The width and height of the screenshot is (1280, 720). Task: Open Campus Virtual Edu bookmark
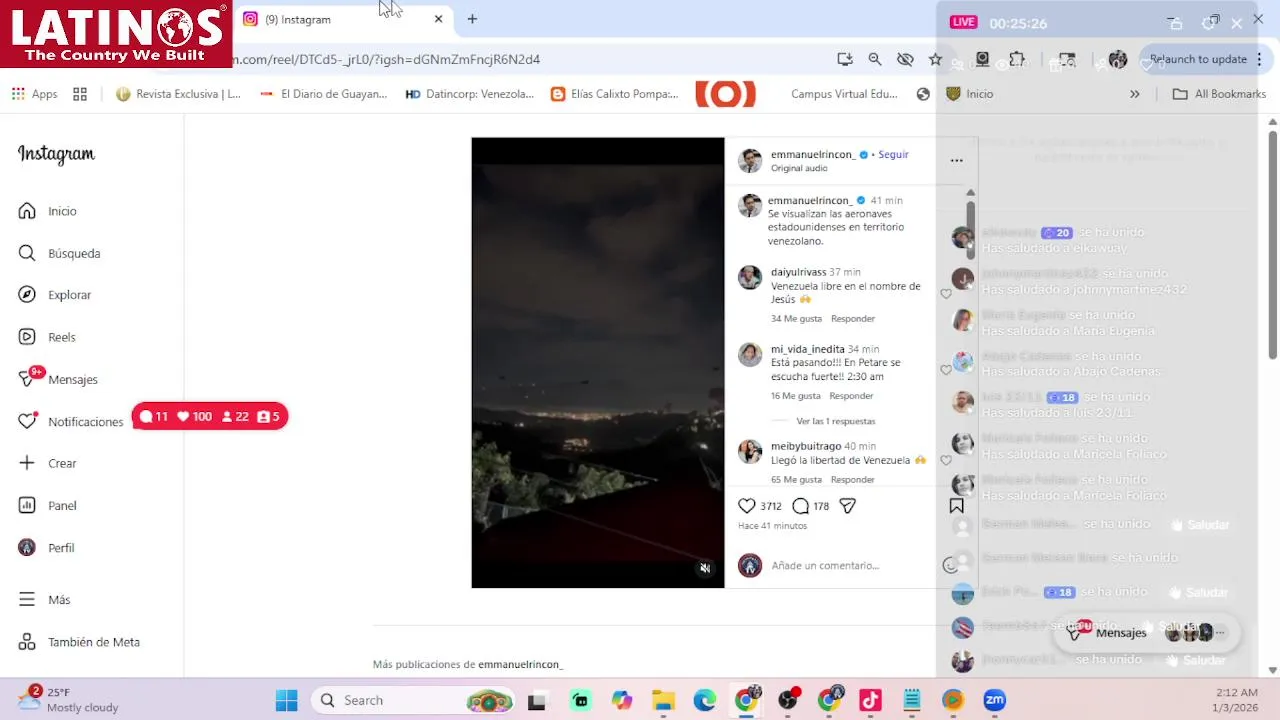pyautogui.click(x=844, y=94)
